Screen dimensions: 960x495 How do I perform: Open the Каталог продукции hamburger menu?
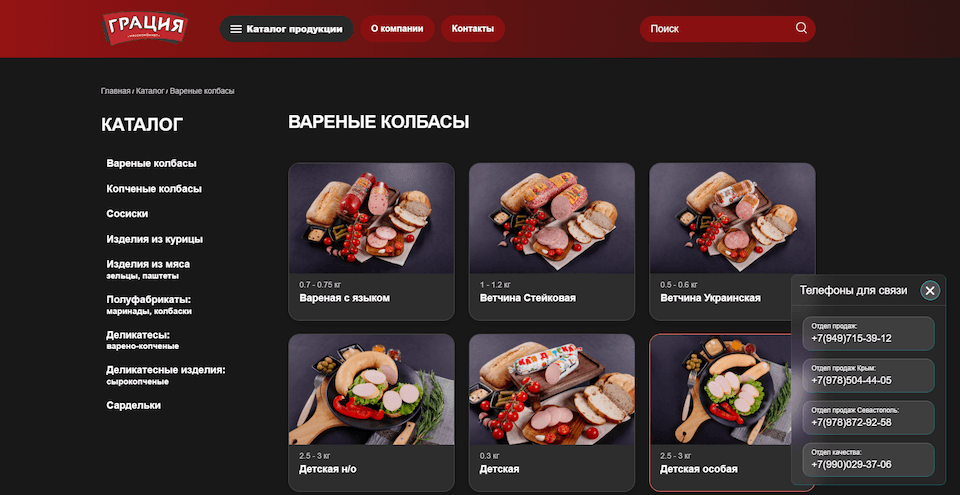coord(287,29)
